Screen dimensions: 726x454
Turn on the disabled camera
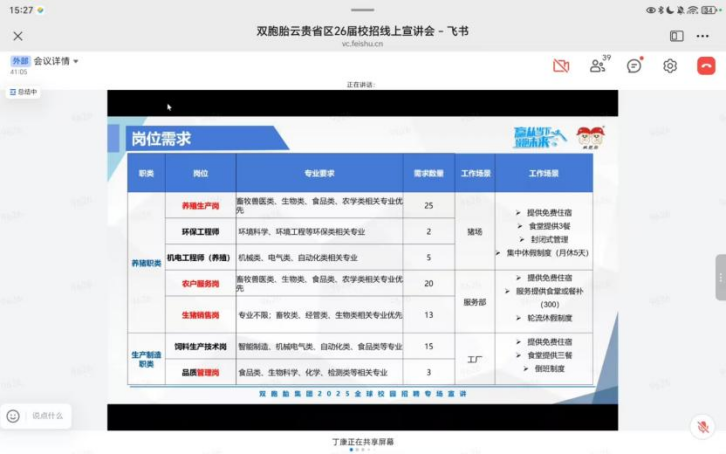click(561, 66)
